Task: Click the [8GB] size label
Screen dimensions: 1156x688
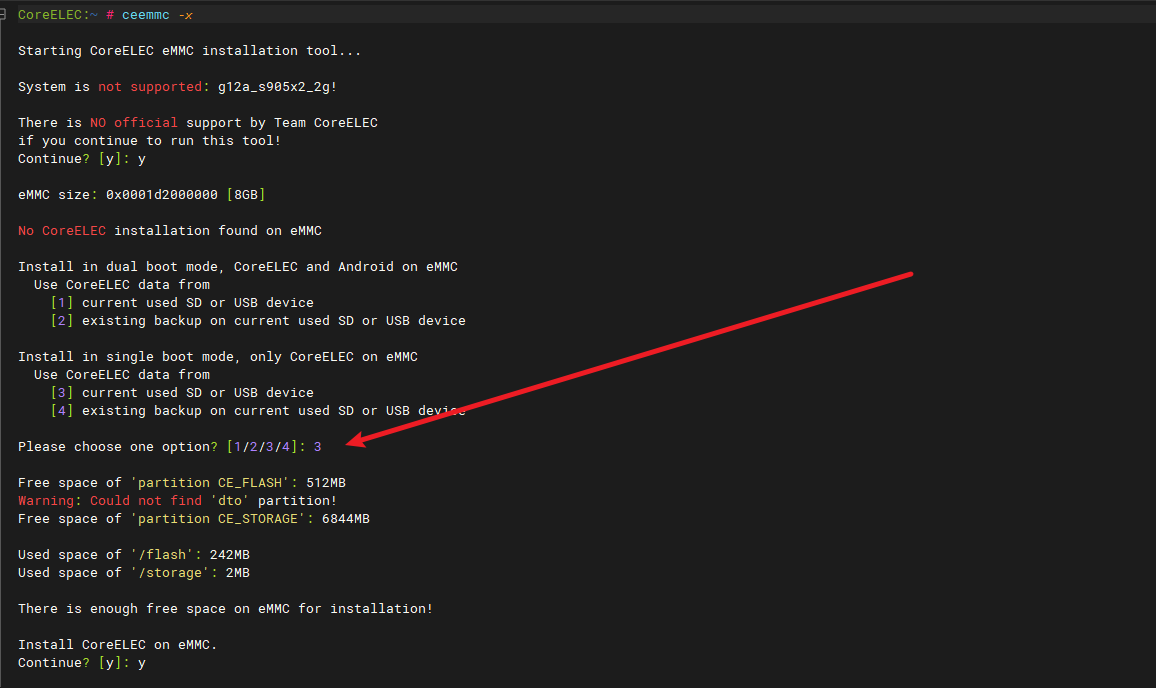Action: pos(246,195)
